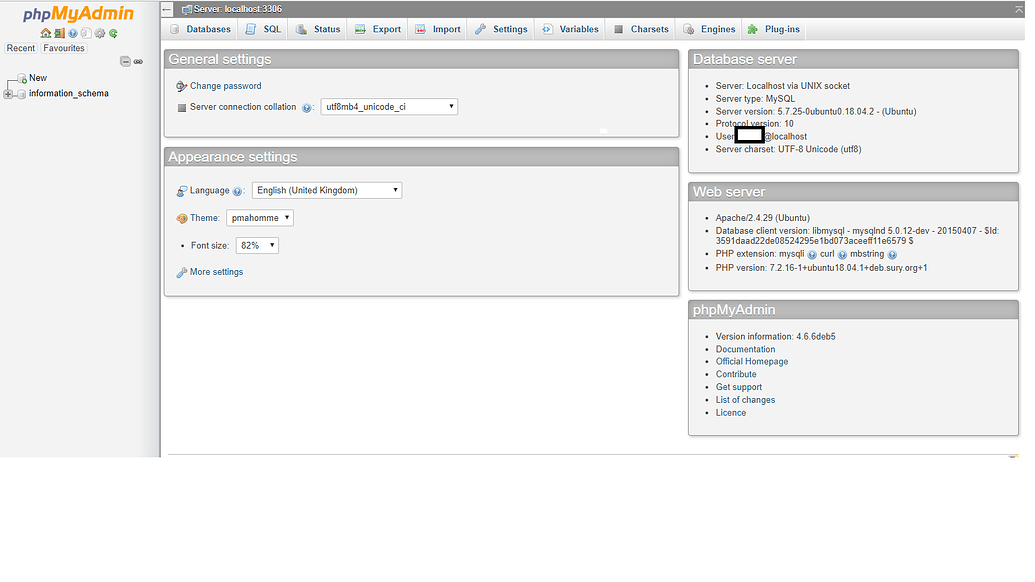Screen dimensions: 1035x582
Task: Switch to the Import tab
Action: (x=438, y=29)
